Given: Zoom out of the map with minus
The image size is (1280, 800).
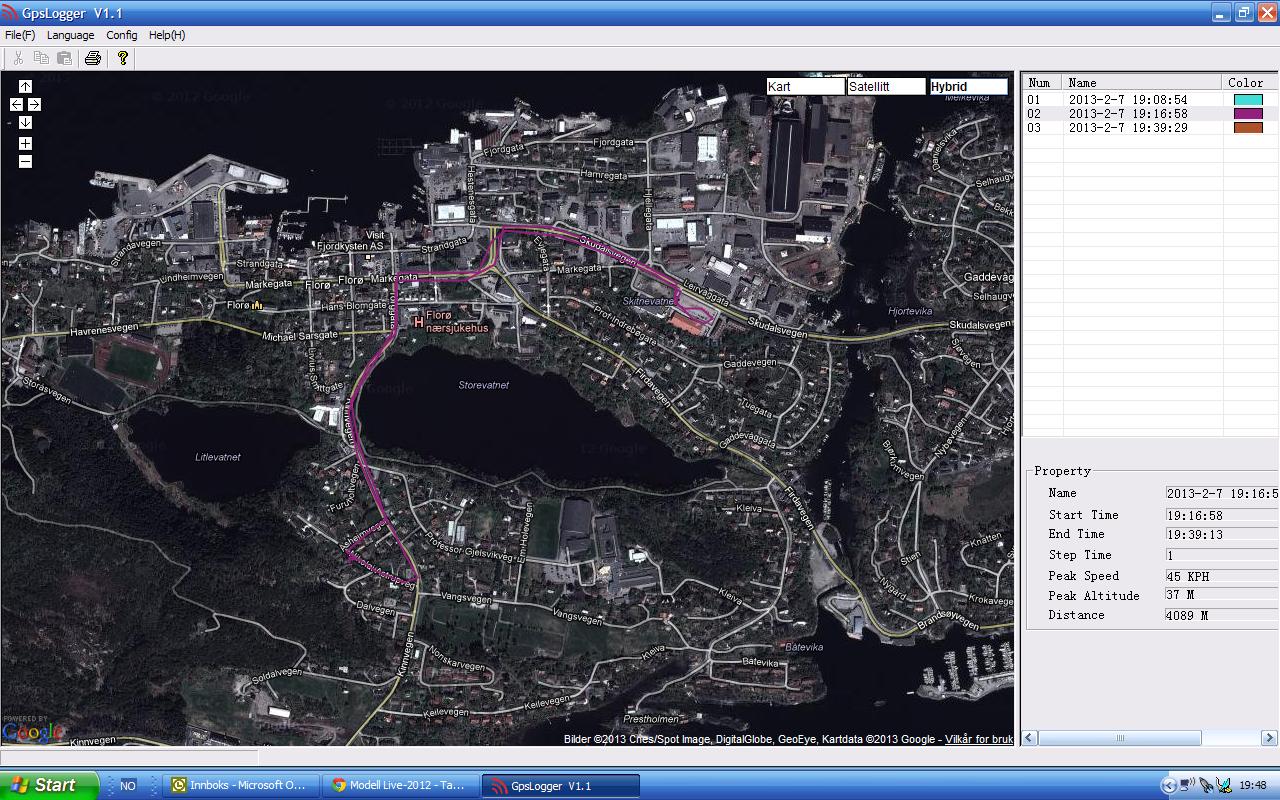Looking at the screenshot, I should [25, 162].
